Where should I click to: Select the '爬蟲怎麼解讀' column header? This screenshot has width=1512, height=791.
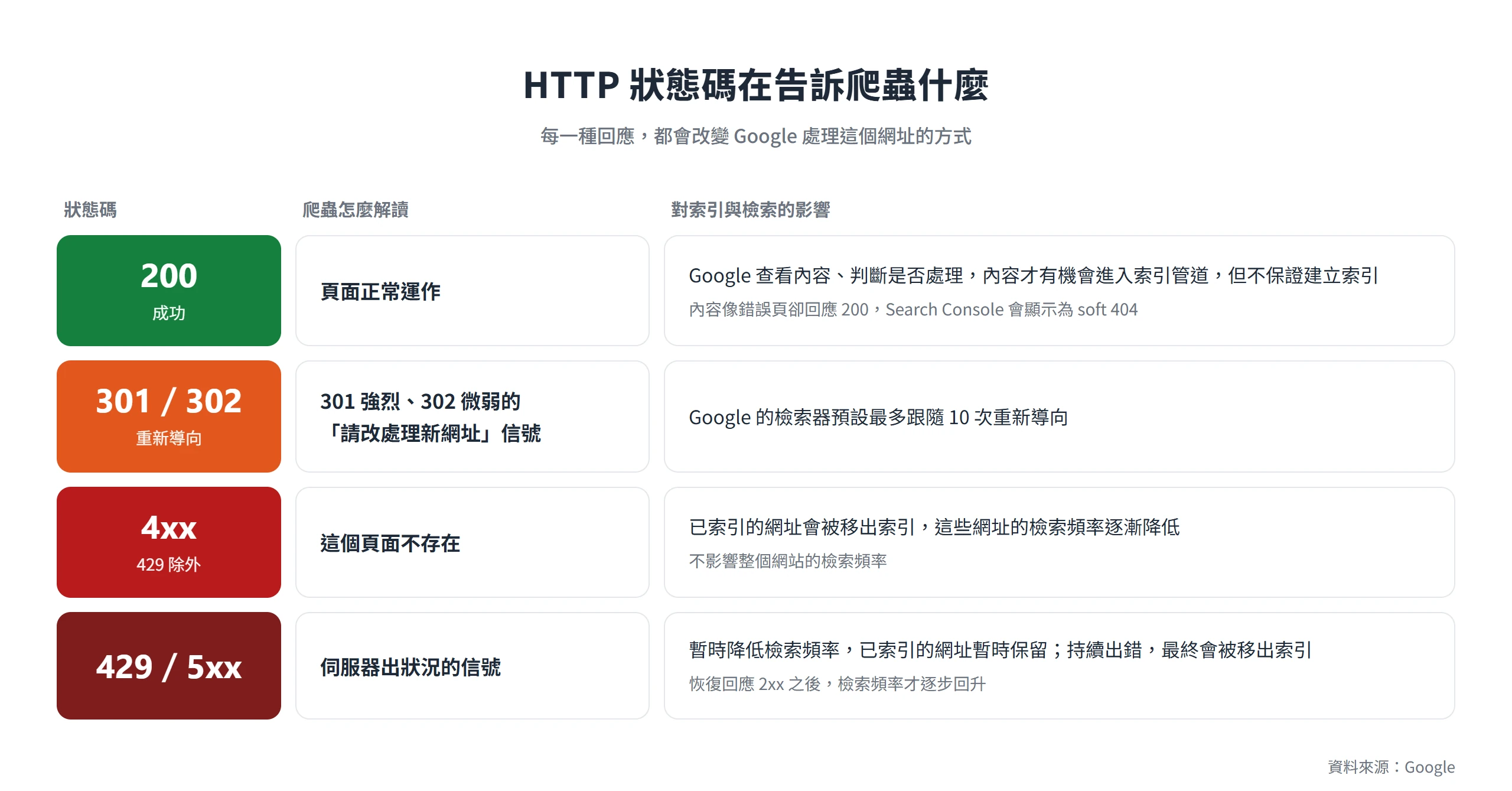(356, 210)
